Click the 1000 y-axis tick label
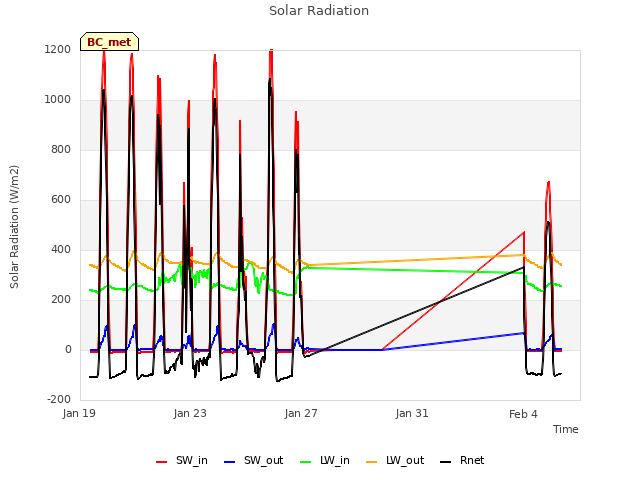 point(58,100)
